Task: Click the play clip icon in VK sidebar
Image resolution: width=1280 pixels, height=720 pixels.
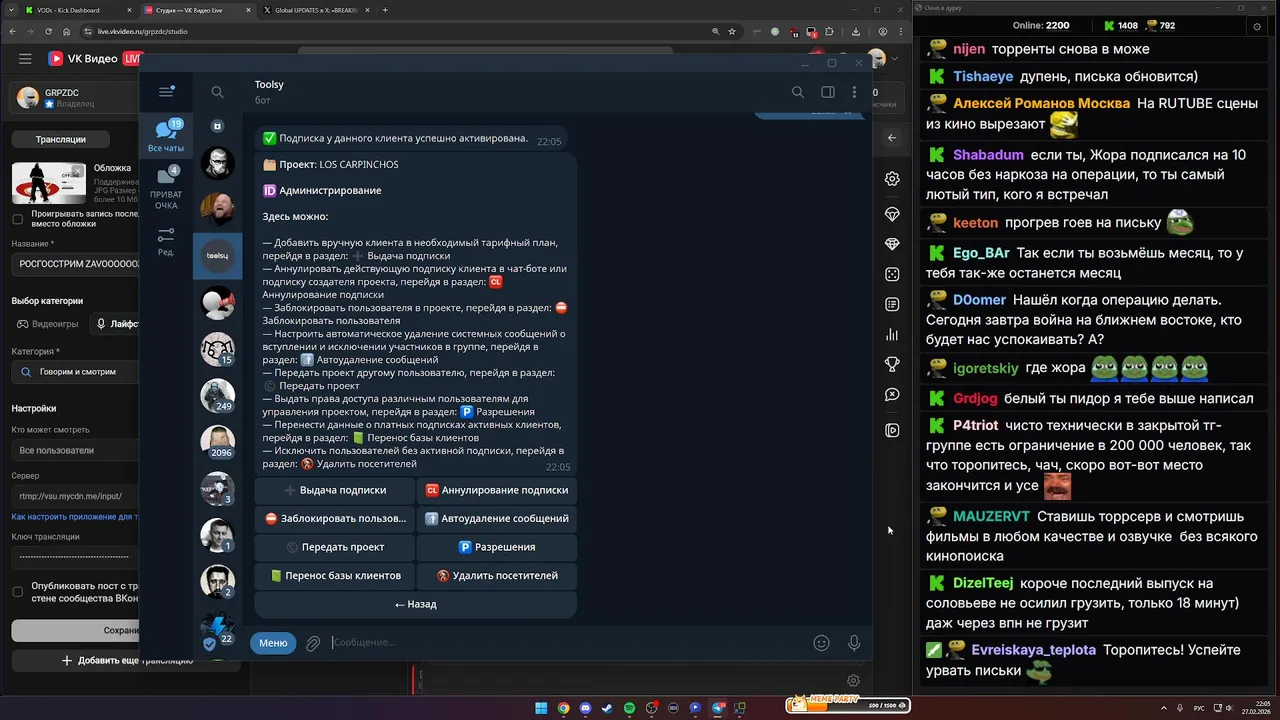Action: point(892,430)
